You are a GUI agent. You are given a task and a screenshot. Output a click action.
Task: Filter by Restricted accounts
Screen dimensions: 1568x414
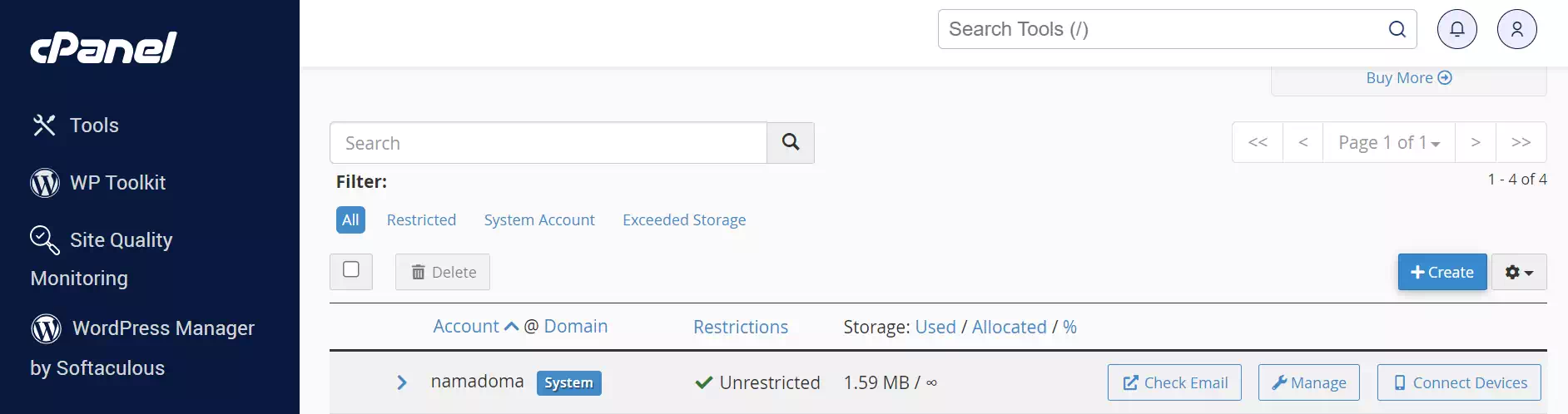click(421, 220)
